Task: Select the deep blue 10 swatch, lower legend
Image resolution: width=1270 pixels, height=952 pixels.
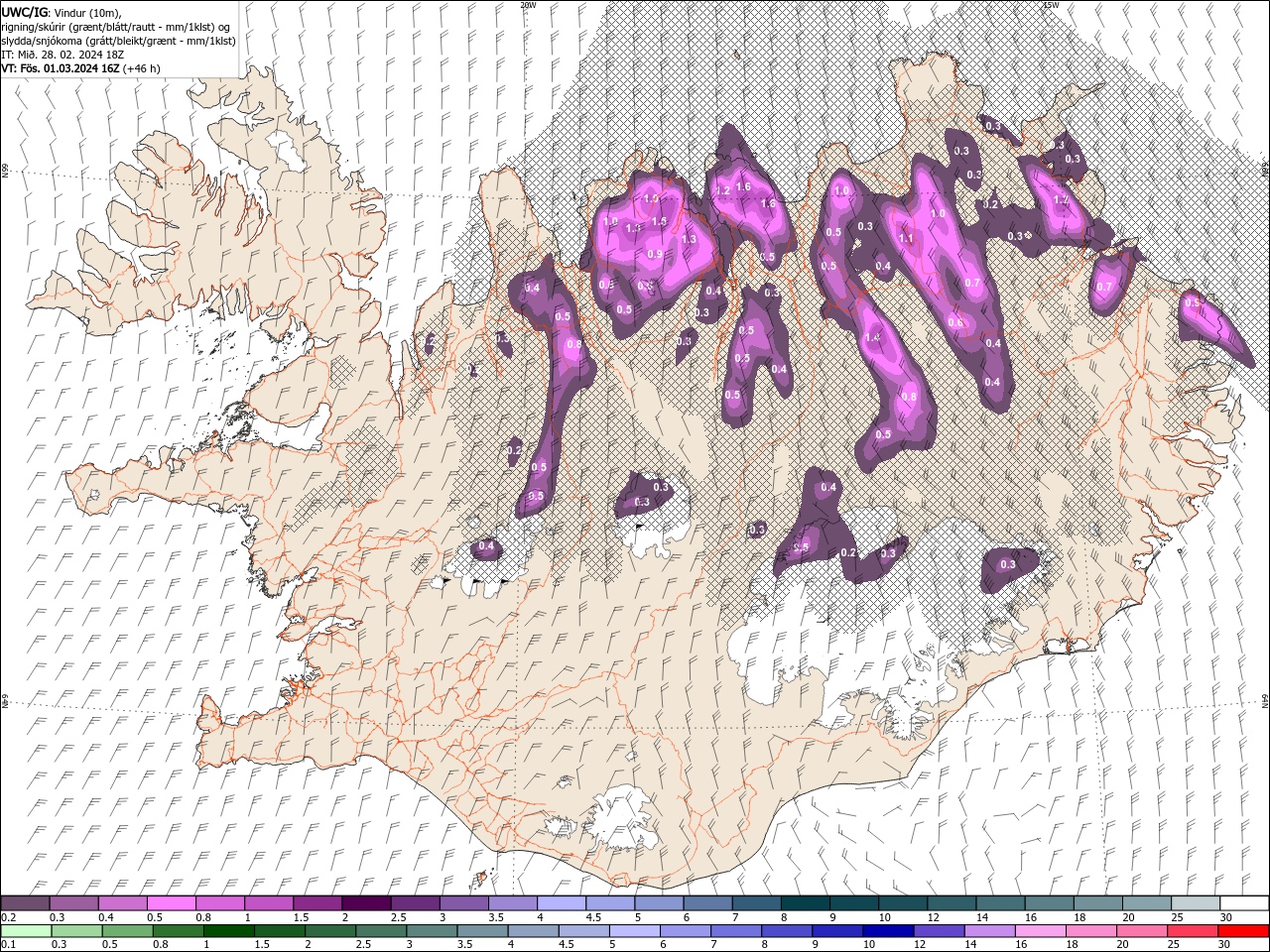Action: tap(887, 931)
